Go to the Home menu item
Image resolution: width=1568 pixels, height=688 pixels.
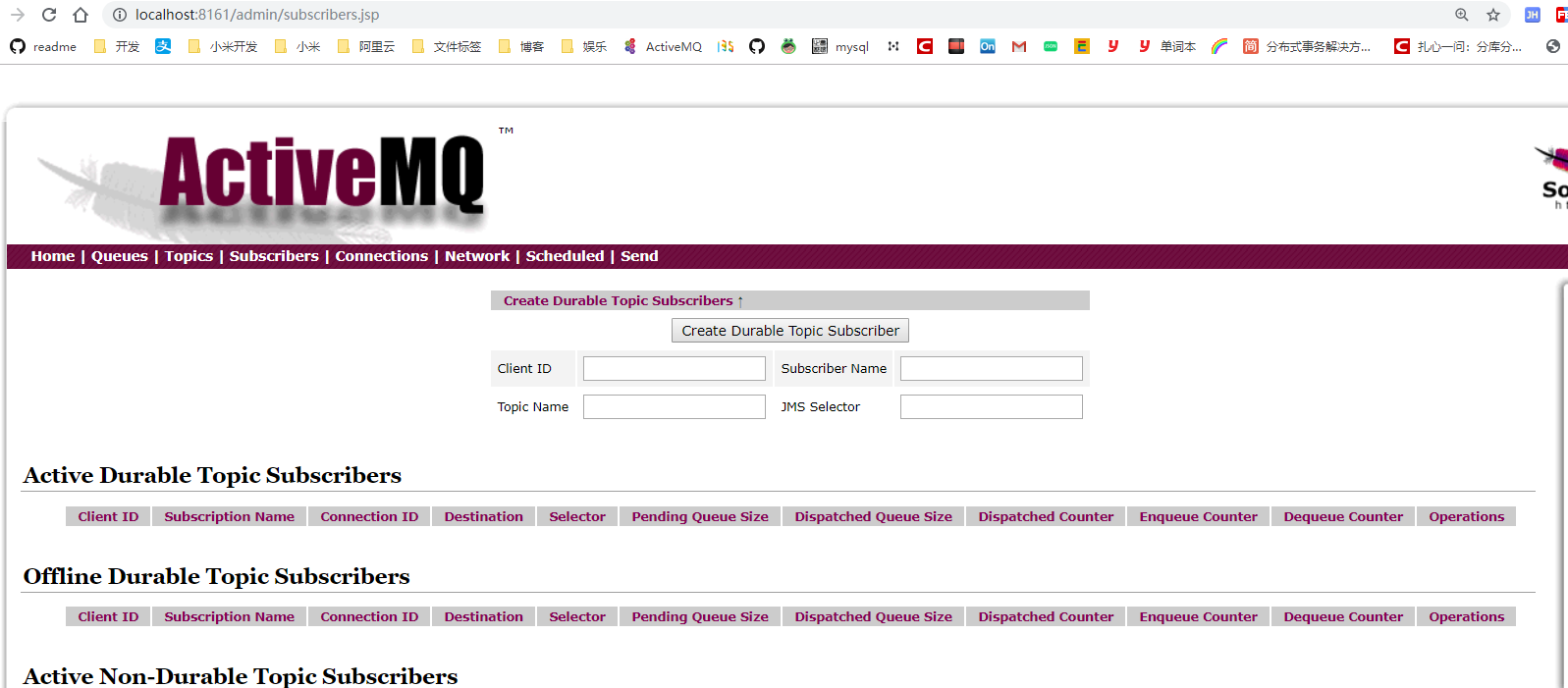pos(53,256)
